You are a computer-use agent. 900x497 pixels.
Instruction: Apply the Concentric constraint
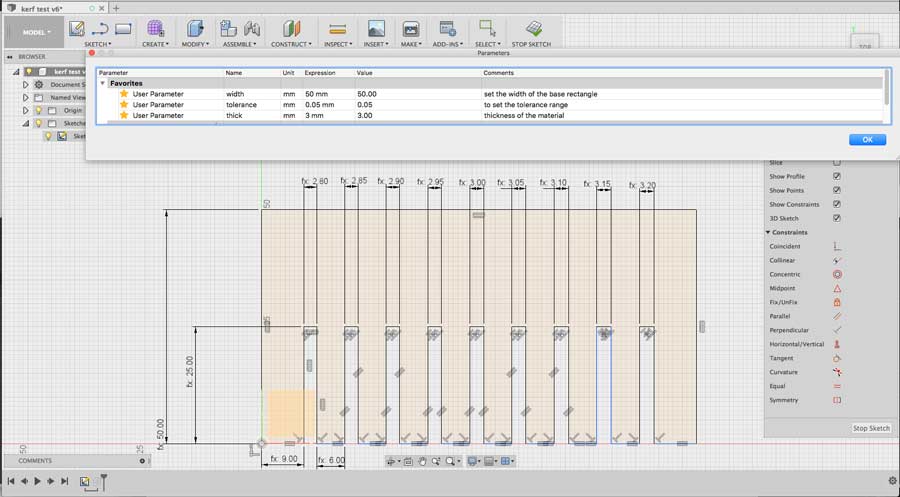pos(837,274)
